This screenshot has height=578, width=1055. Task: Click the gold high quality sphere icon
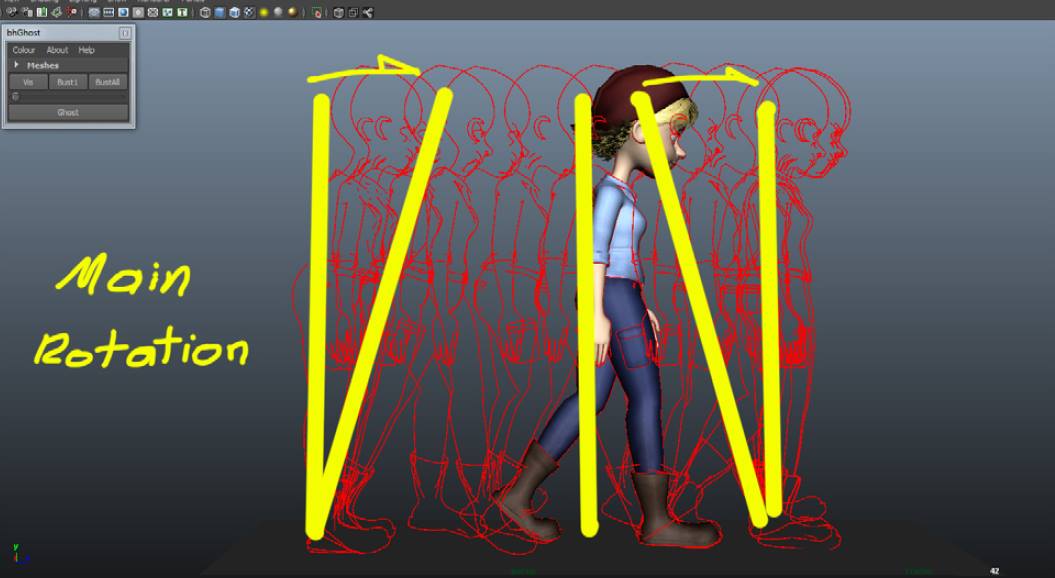pos(292,13)
